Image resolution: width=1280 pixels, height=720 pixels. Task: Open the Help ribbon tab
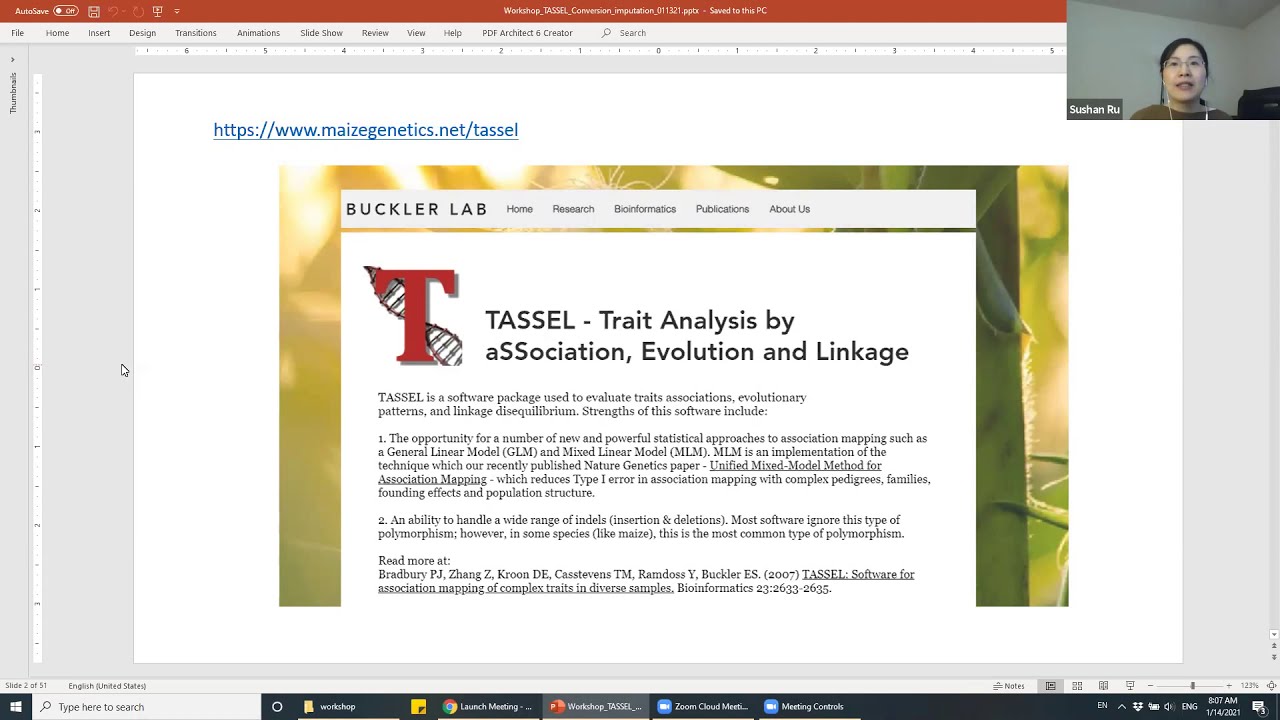click(x=453, y=33)
